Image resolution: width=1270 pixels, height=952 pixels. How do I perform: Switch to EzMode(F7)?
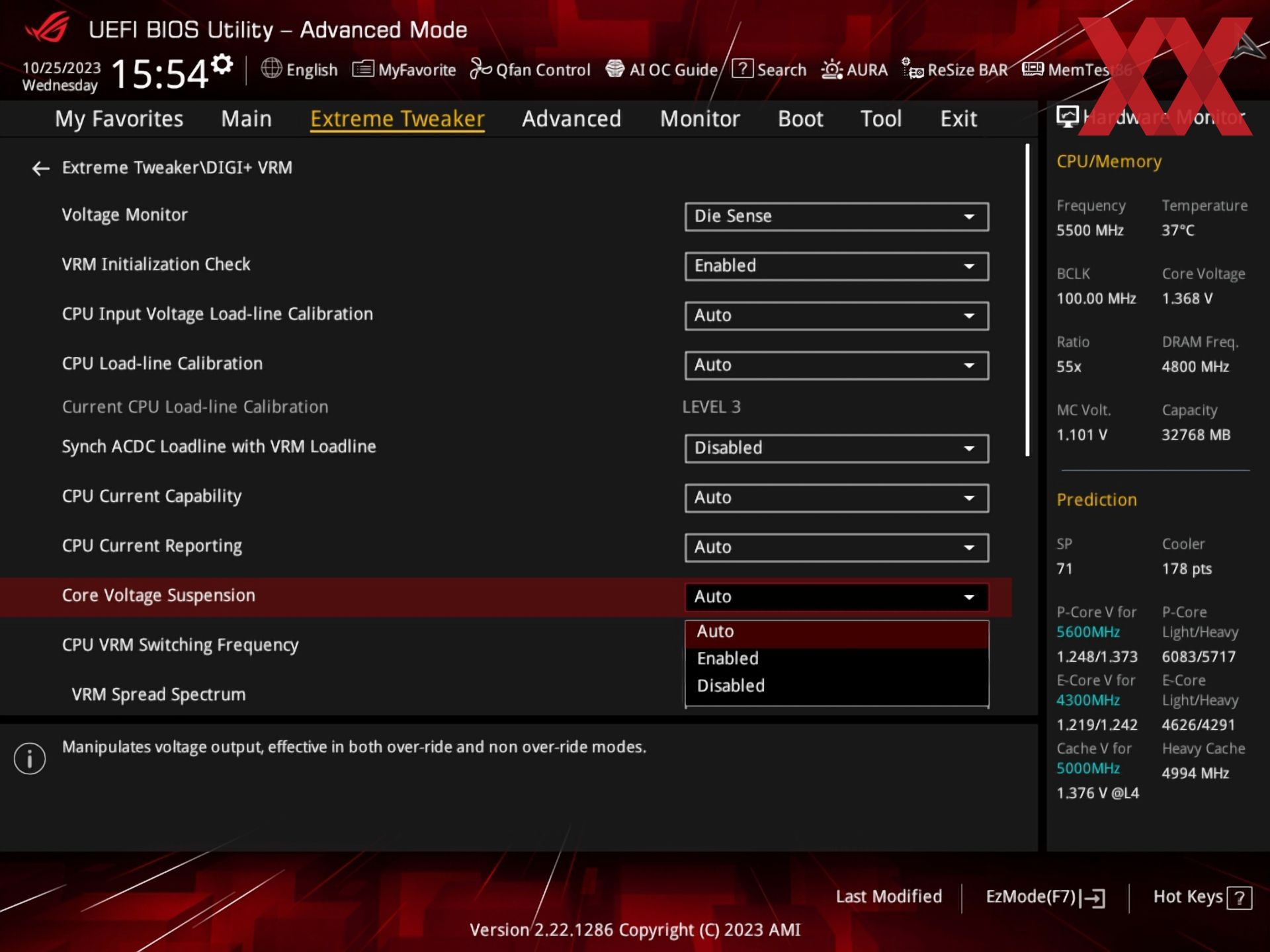[1045, 897]
